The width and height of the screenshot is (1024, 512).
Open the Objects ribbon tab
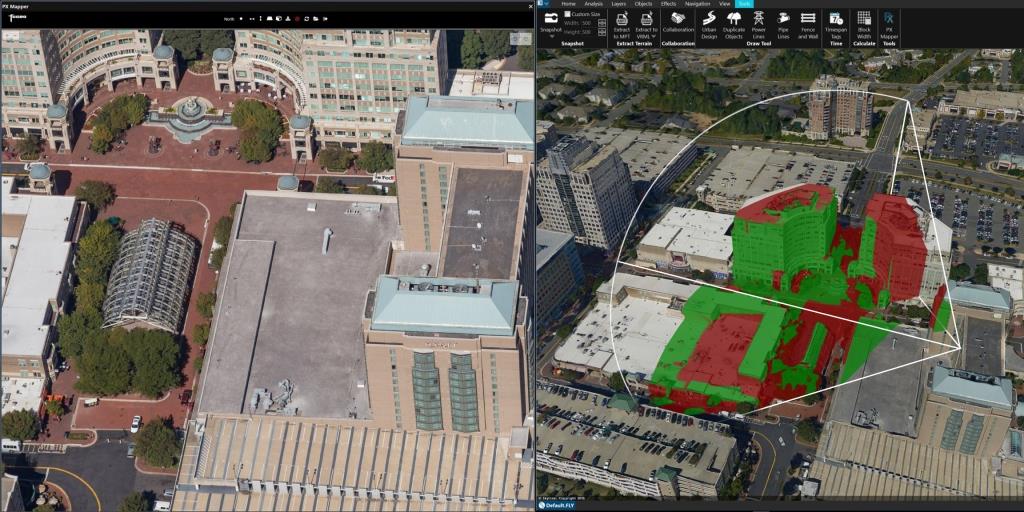[x=643, y=4]
